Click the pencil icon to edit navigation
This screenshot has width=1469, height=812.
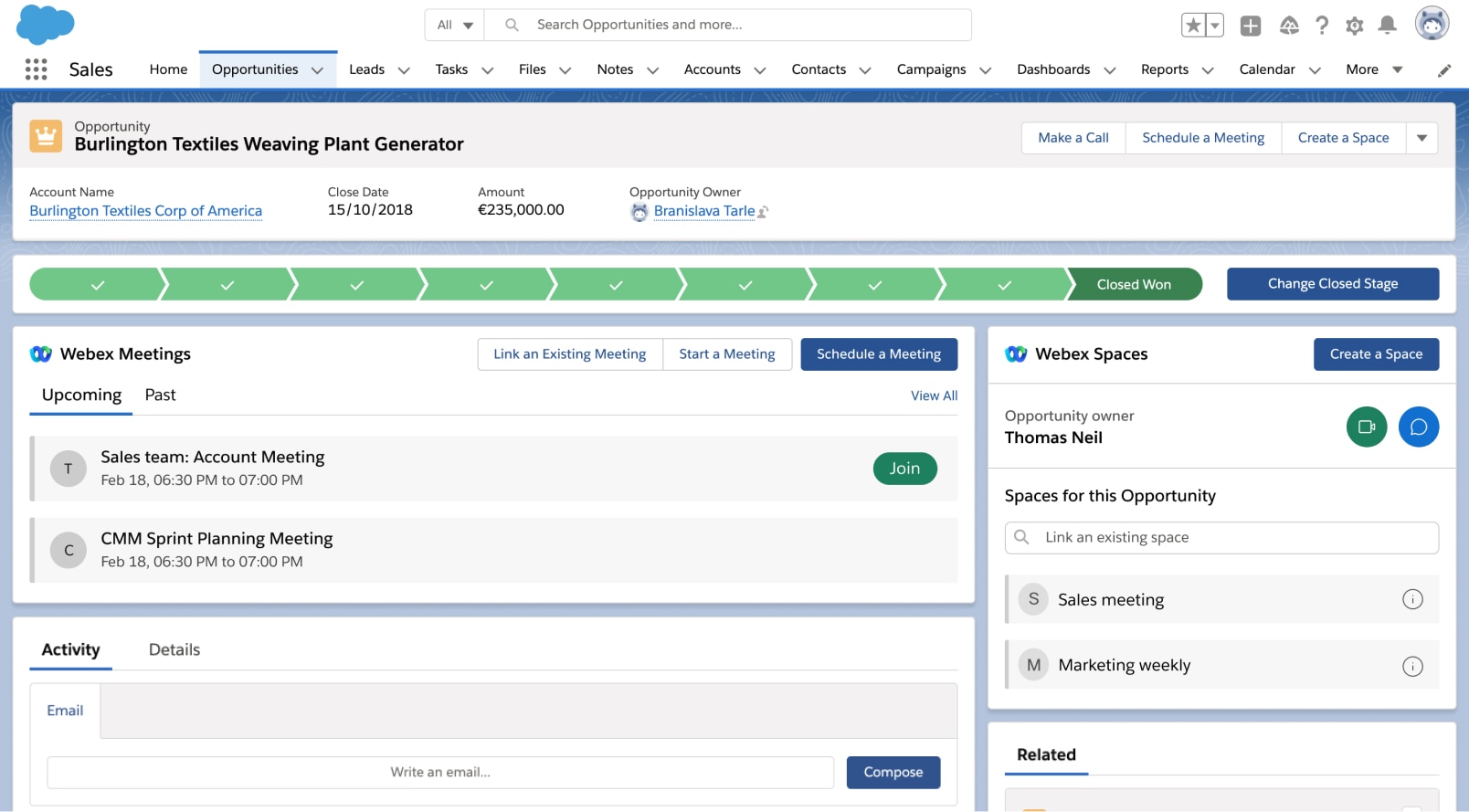click(1444, 70)
